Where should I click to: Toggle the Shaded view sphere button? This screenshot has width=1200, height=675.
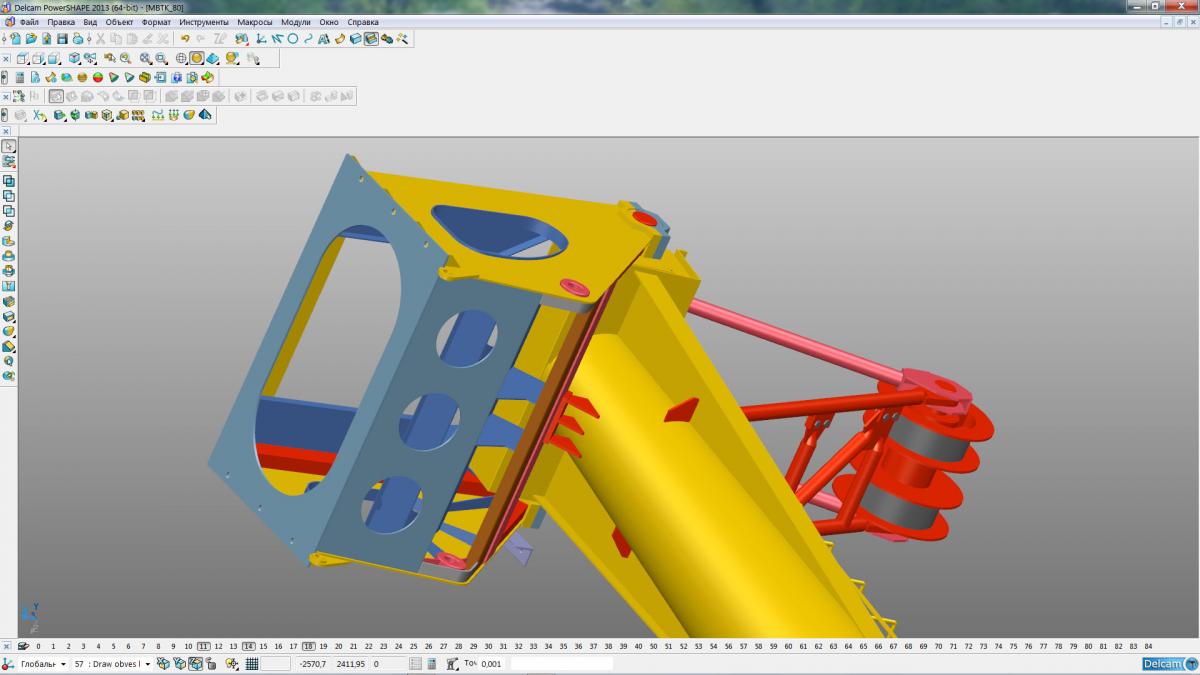pyautogui.click(x=197, y=58)
